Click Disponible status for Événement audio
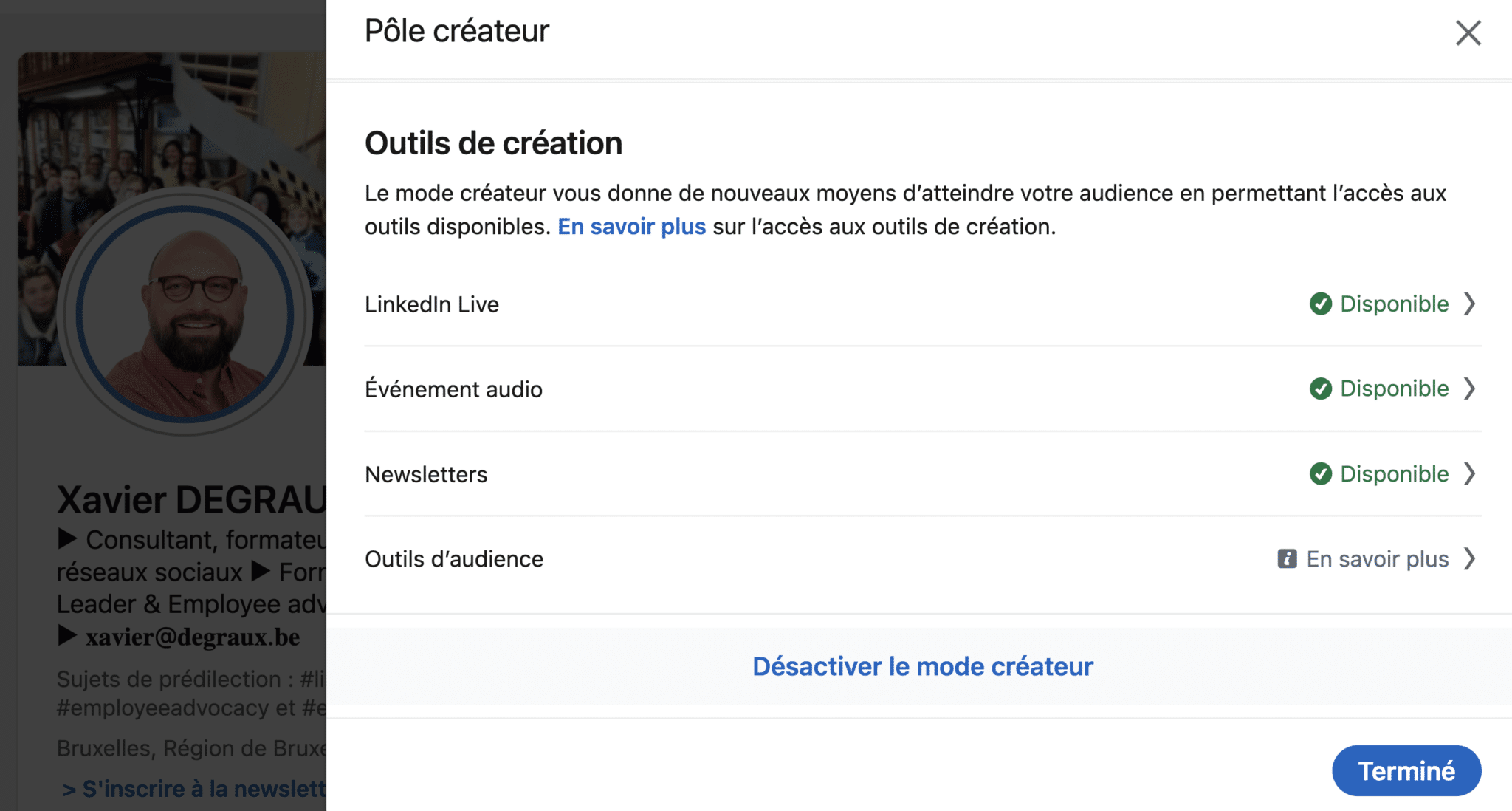Viewport: 1512px width, 811px height. [x=1394, y=389]
